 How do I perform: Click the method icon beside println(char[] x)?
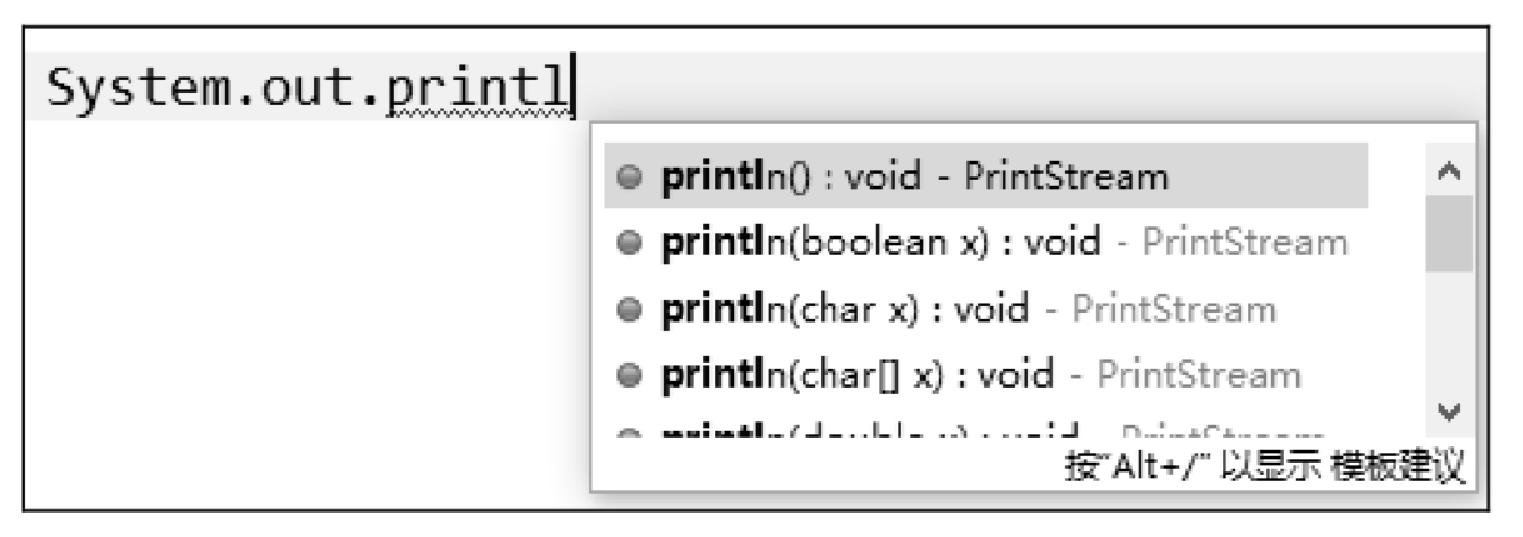pos(629,375)
